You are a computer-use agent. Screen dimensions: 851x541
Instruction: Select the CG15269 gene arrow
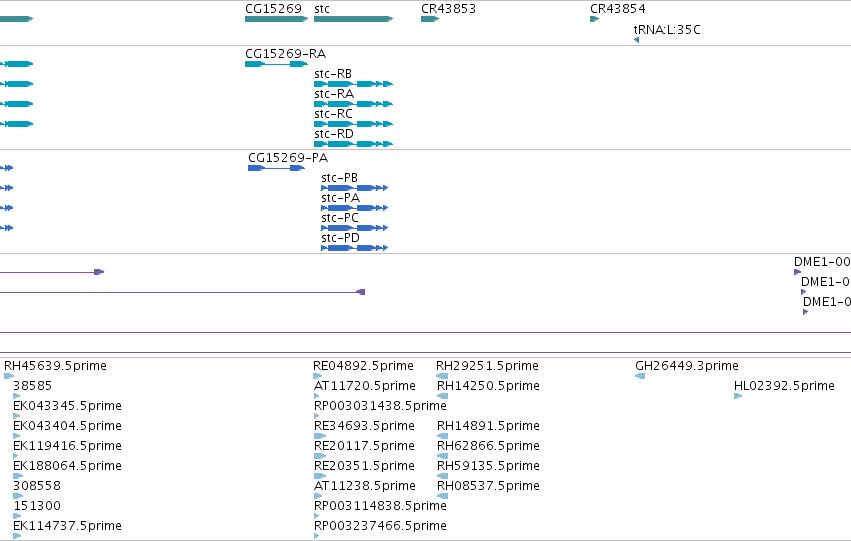276,19
